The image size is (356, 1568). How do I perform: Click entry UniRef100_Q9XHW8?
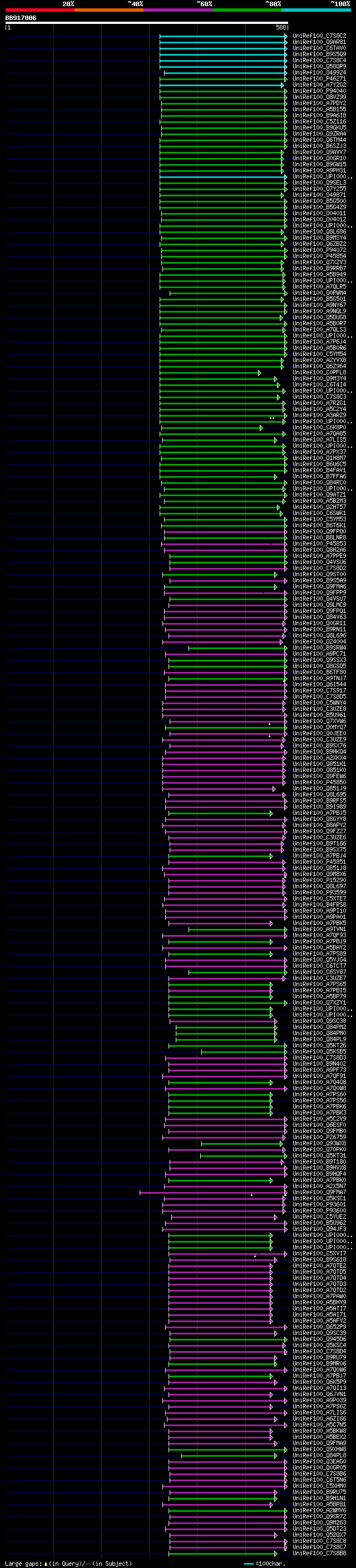pyautogui.click(x=319, y=1450)
